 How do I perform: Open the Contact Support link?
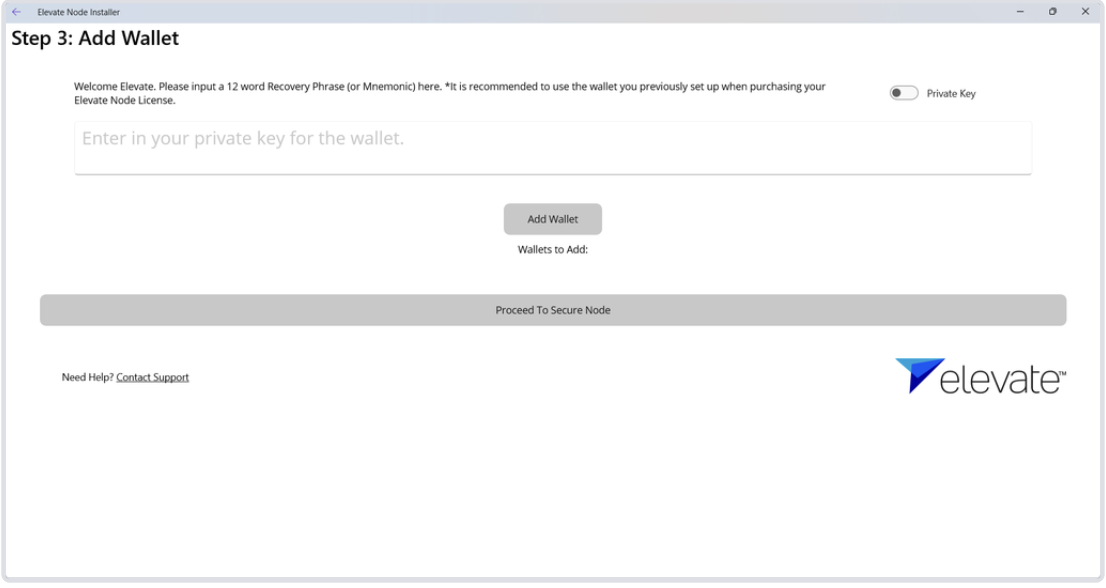(x=152, y=377)
